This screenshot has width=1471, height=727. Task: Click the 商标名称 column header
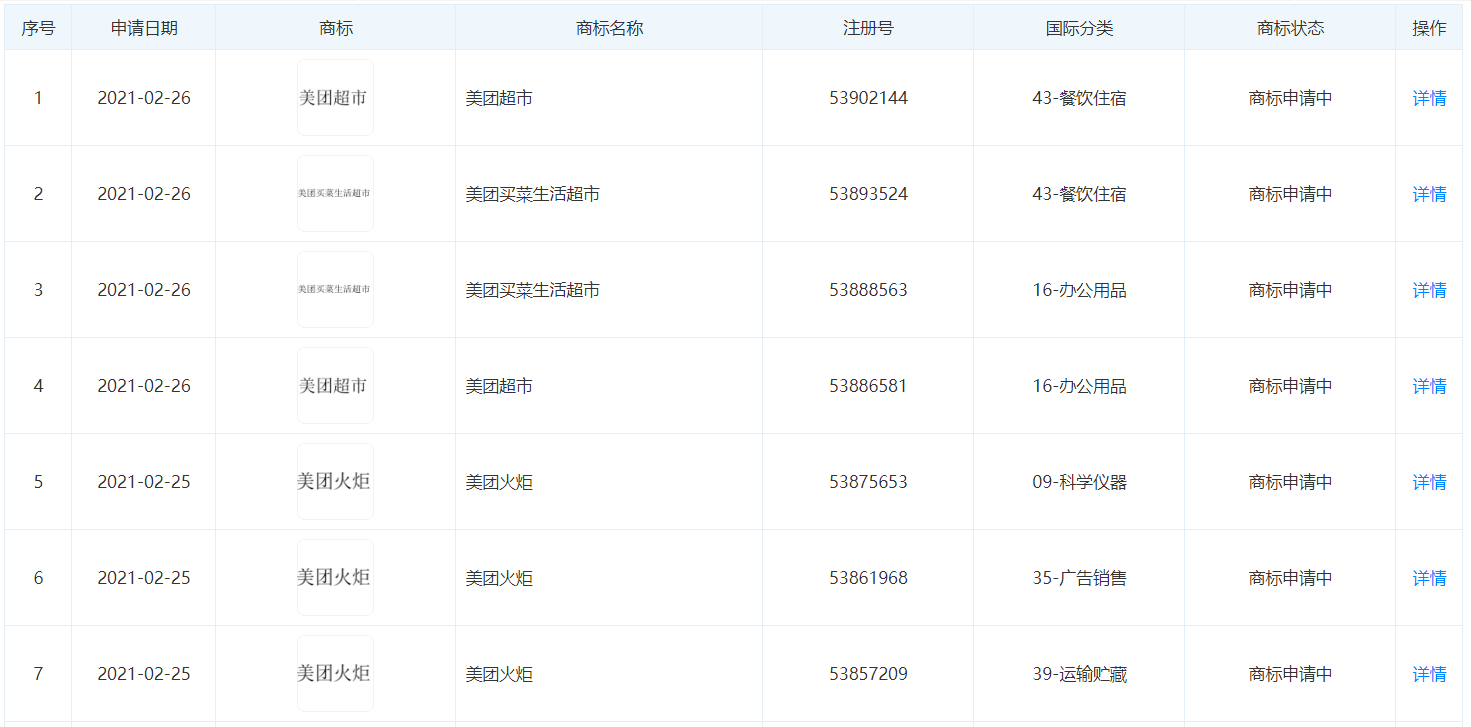pyautogui.click(x=609, y=28)
